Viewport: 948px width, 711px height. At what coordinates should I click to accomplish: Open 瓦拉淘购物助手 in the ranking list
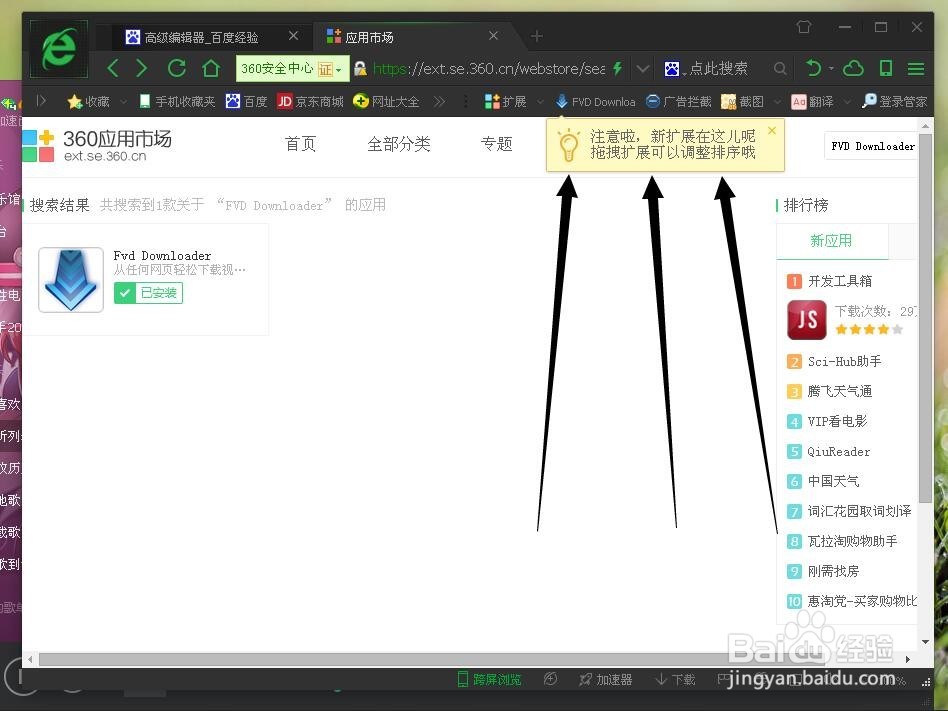[852, 541]
